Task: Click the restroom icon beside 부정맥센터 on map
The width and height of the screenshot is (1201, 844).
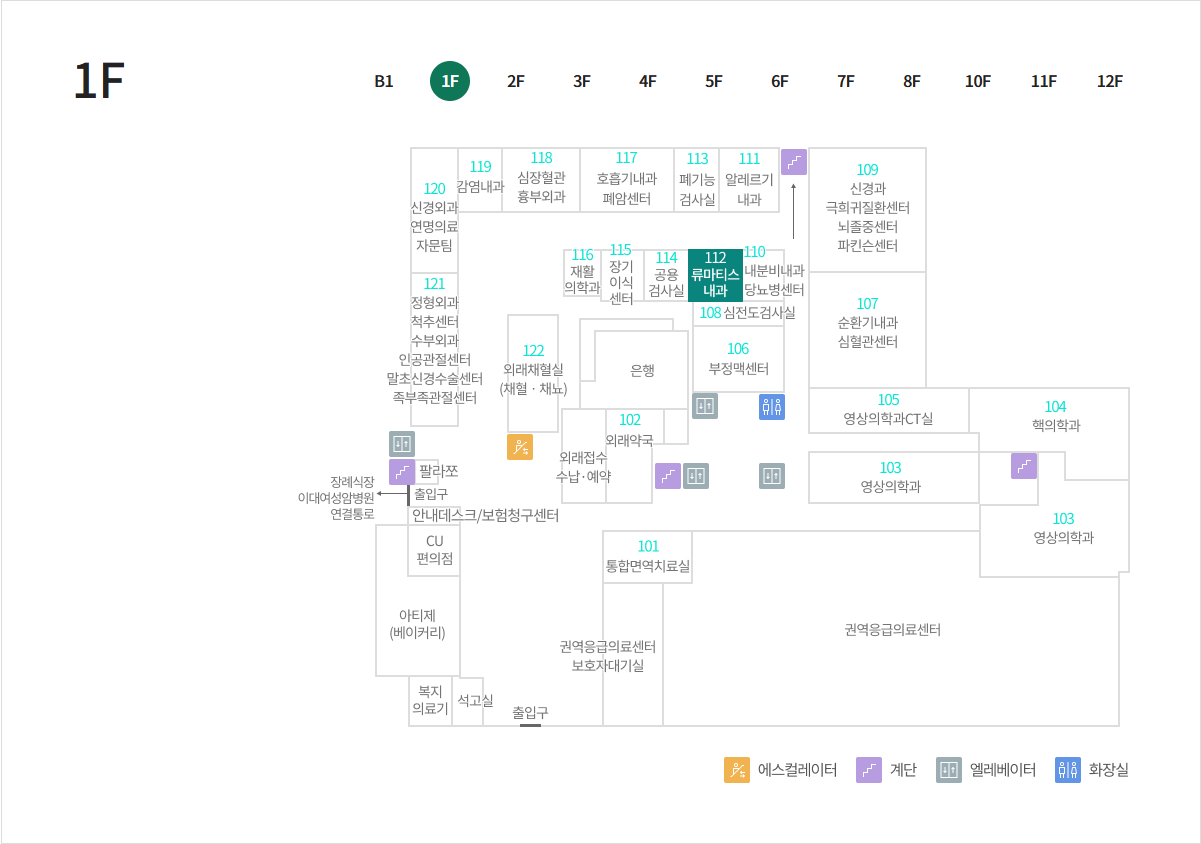Action: click(771, 406)
